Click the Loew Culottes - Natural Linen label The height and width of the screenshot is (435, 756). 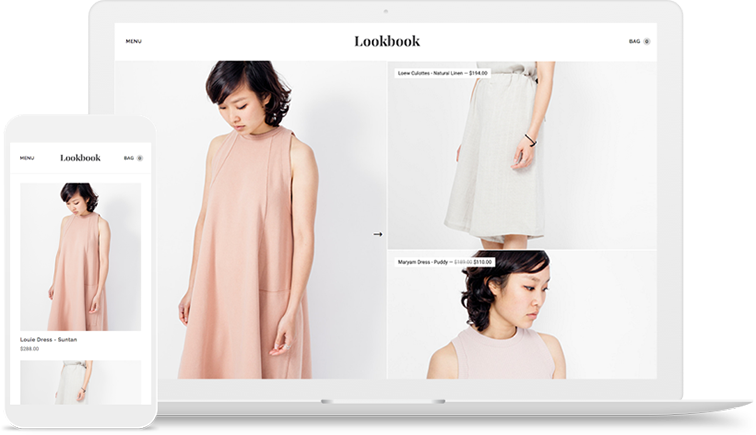click(430, 73)
